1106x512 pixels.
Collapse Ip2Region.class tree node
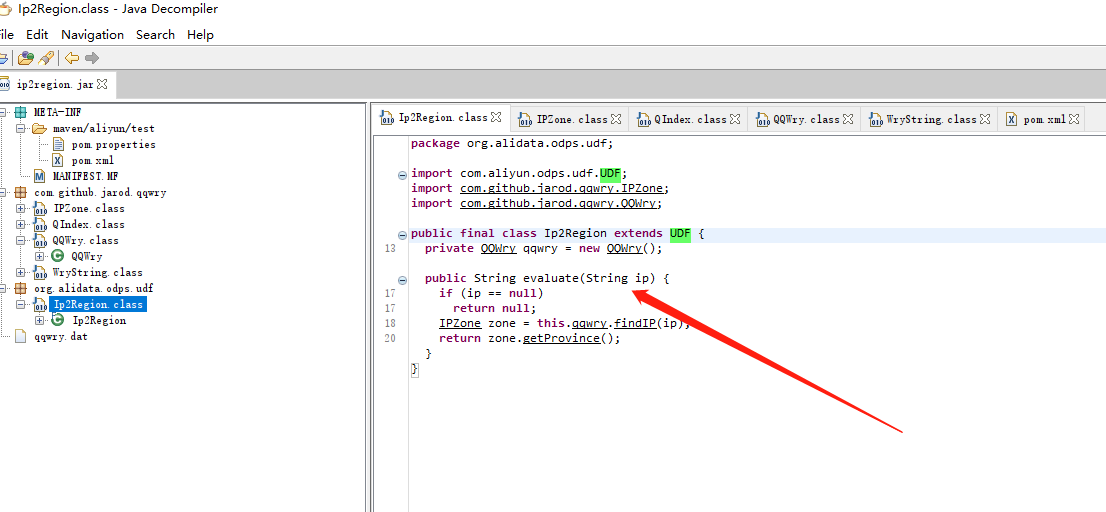(x=20, y=305)
